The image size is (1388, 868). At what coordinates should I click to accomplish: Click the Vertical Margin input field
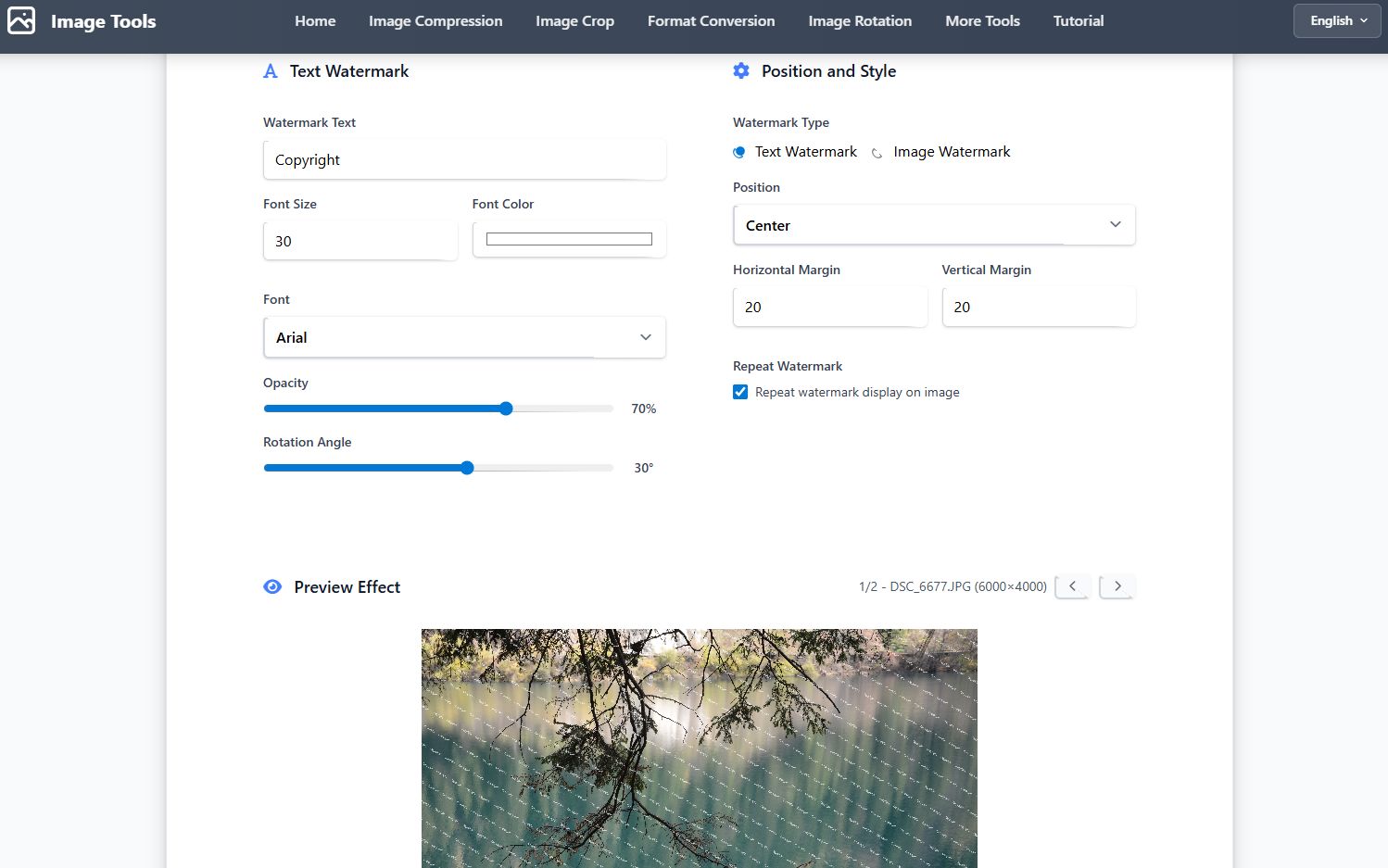pyautogui.click(x=1039, y=307)
